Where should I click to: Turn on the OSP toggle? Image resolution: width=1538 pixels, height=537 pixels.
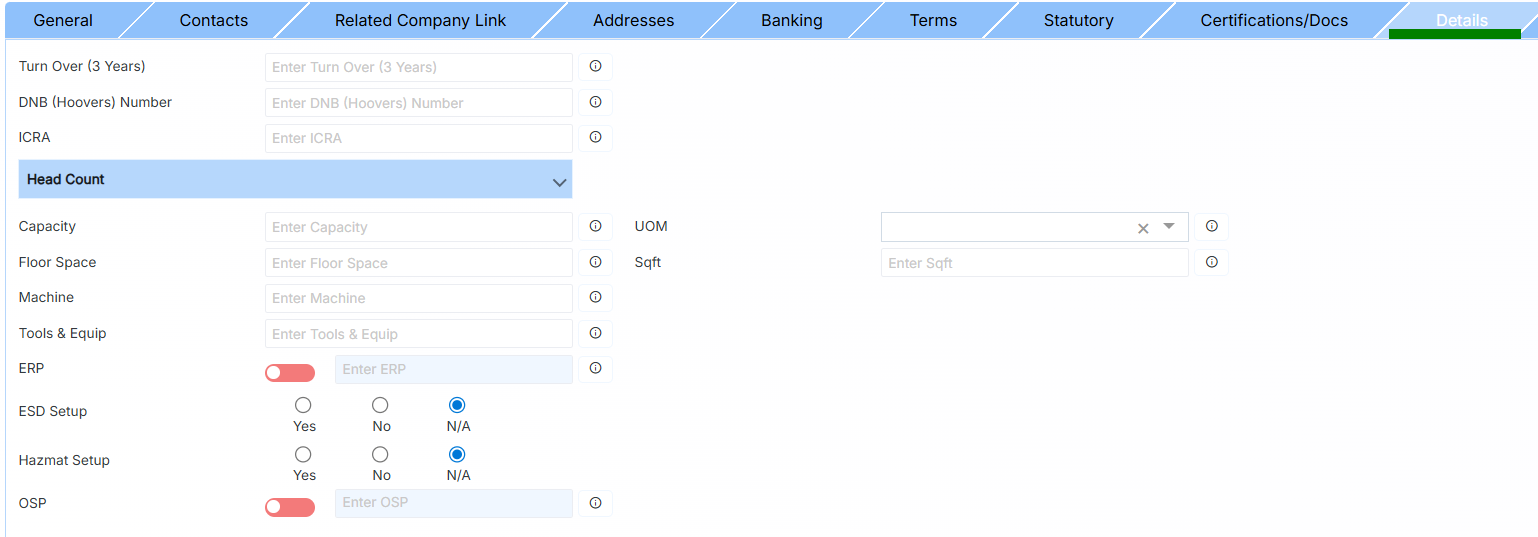click(x=290, y=508)
